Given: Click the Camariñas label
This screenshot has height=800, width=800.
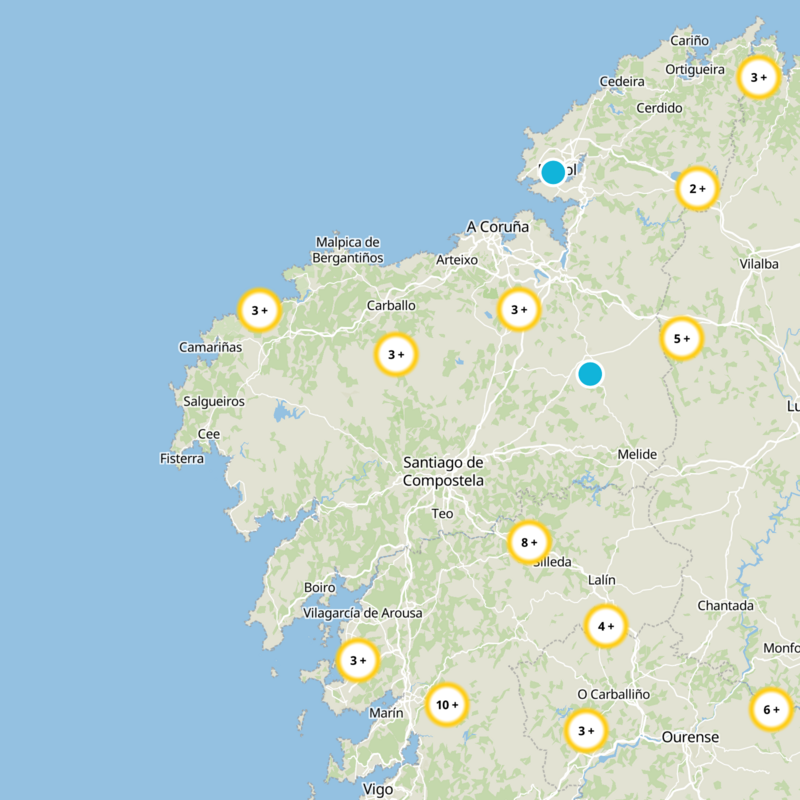Looking at the screenshot, I should tap(210, 347).
